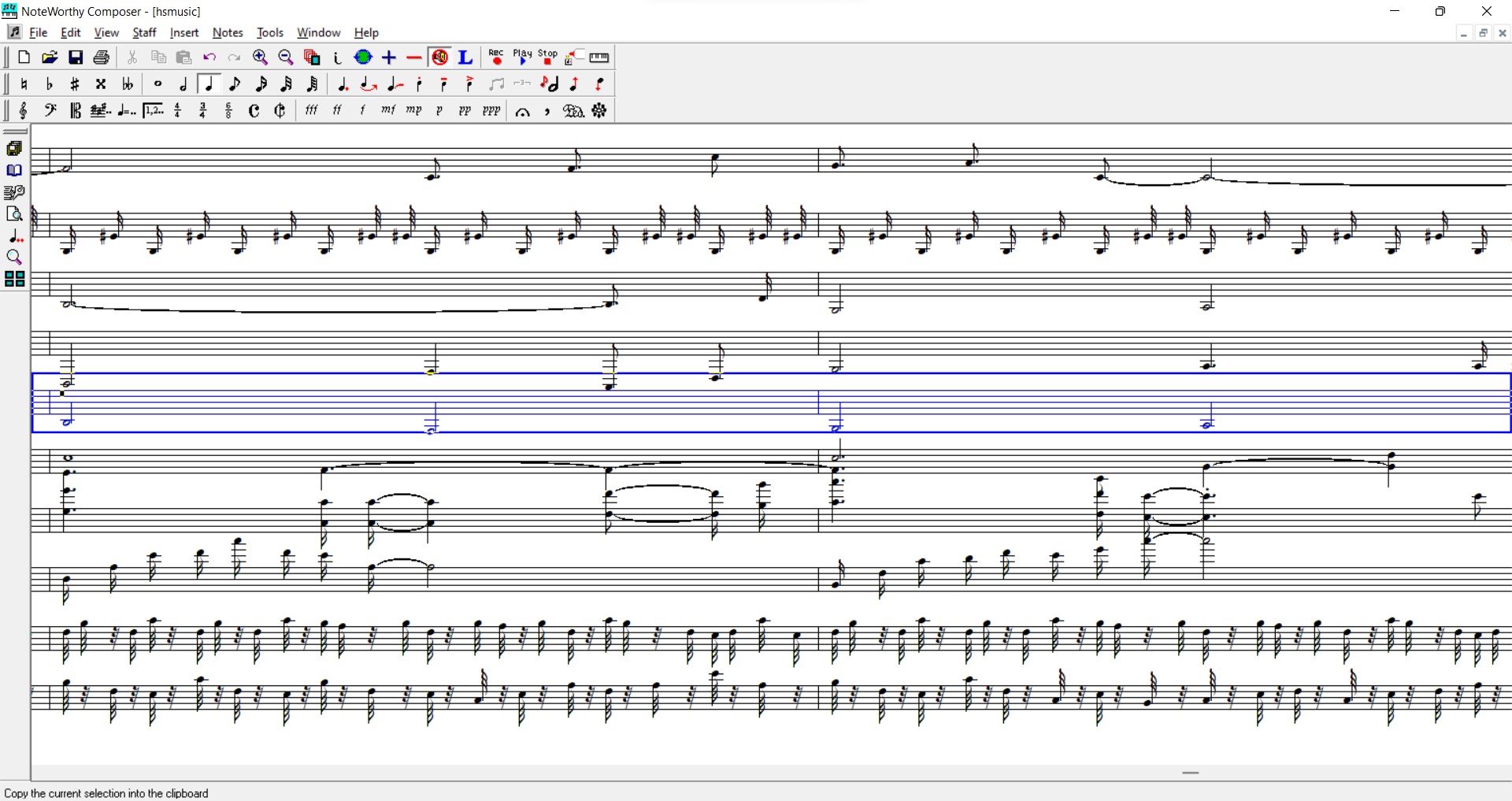Open the Tools menu
This screenshot has width=1512, height=801.
[269, 32]
